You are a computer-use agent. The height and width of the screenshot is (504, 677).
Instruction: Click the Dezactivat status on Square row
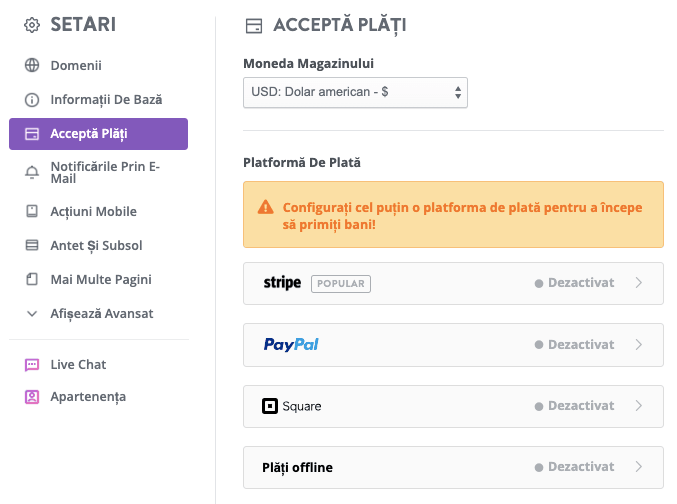(x=574, y=406)
